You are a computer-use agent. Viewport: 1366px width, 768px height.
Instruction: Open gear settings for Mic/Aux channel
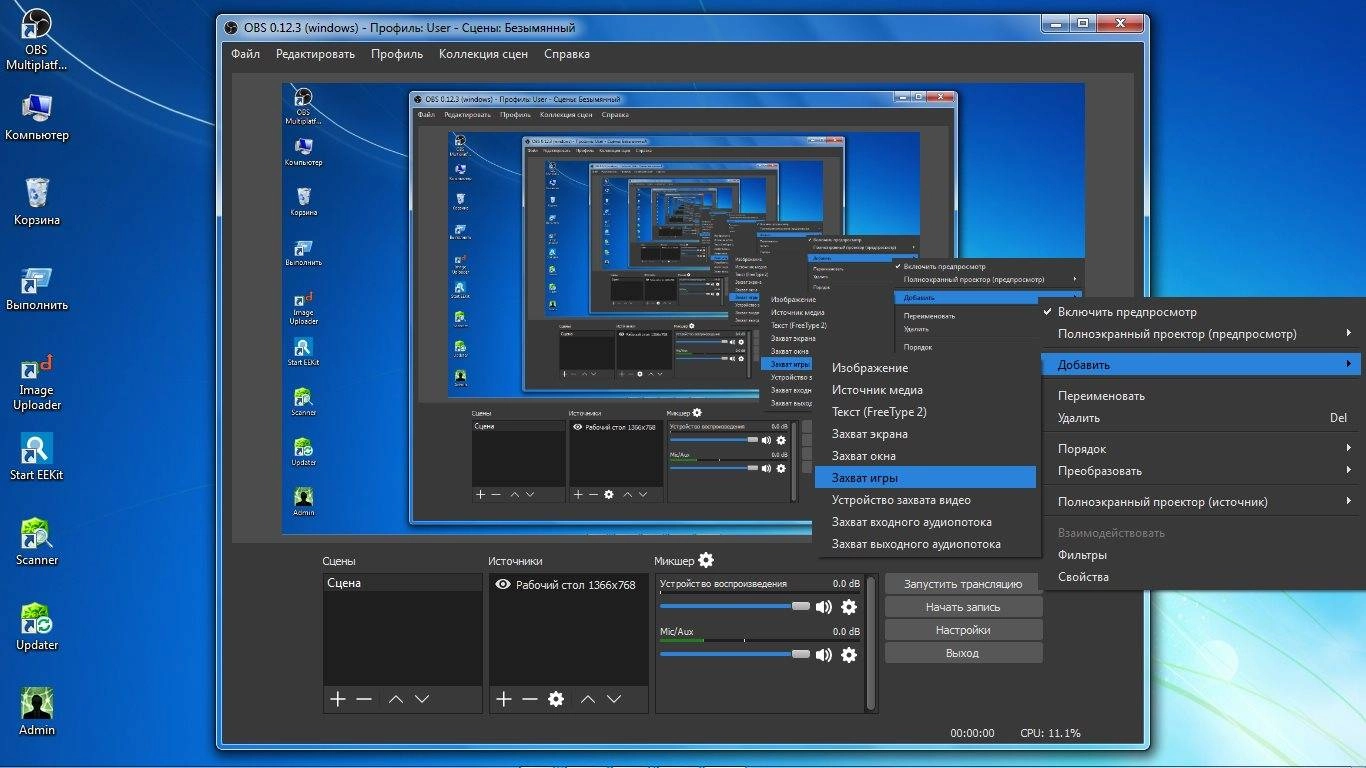849,655
